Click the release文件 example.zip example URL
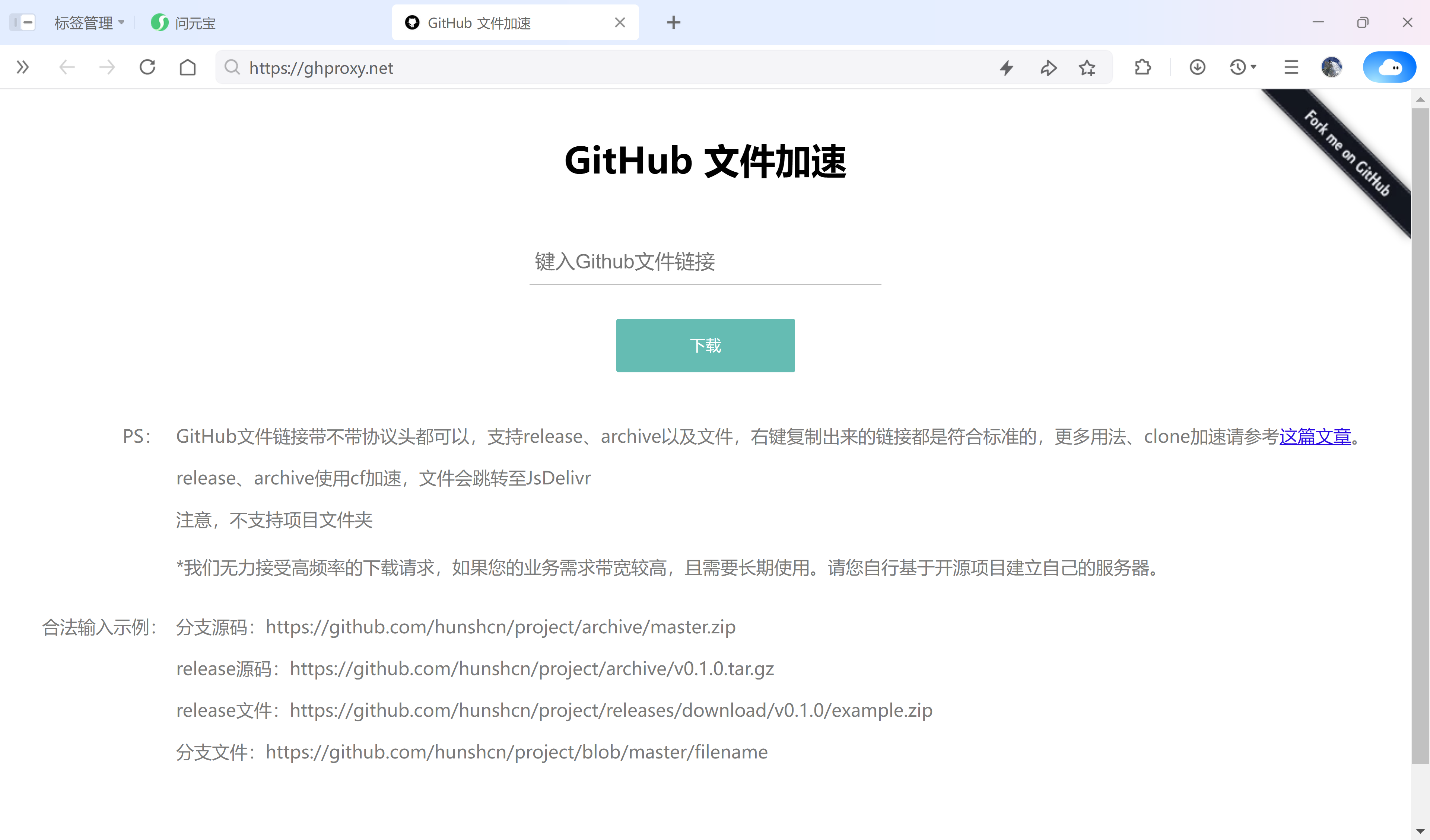 click(x=611, y=710)
